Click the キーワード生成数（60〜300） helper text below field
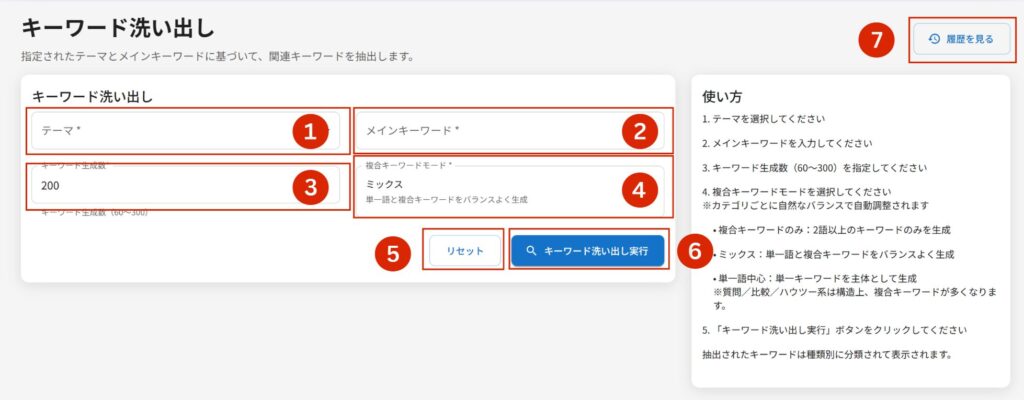 (101, 212)
